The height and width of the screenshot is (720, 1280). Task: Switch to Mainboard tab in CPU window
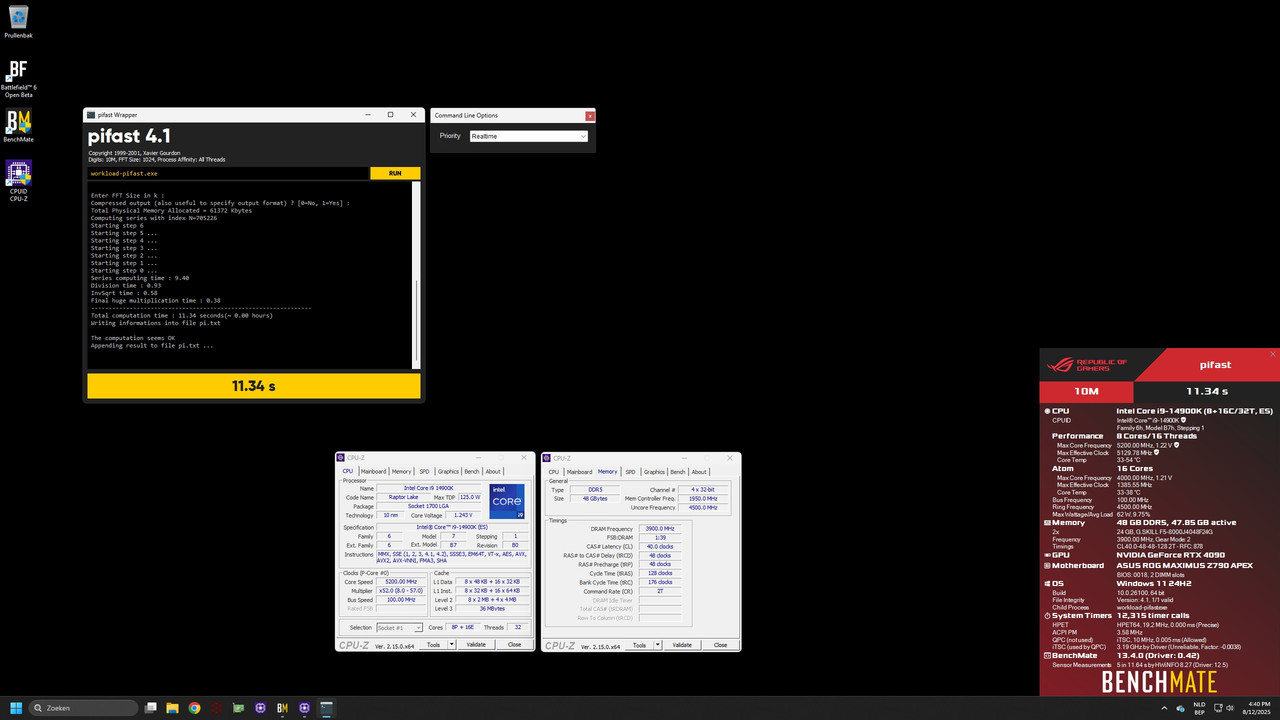(373, 471)
